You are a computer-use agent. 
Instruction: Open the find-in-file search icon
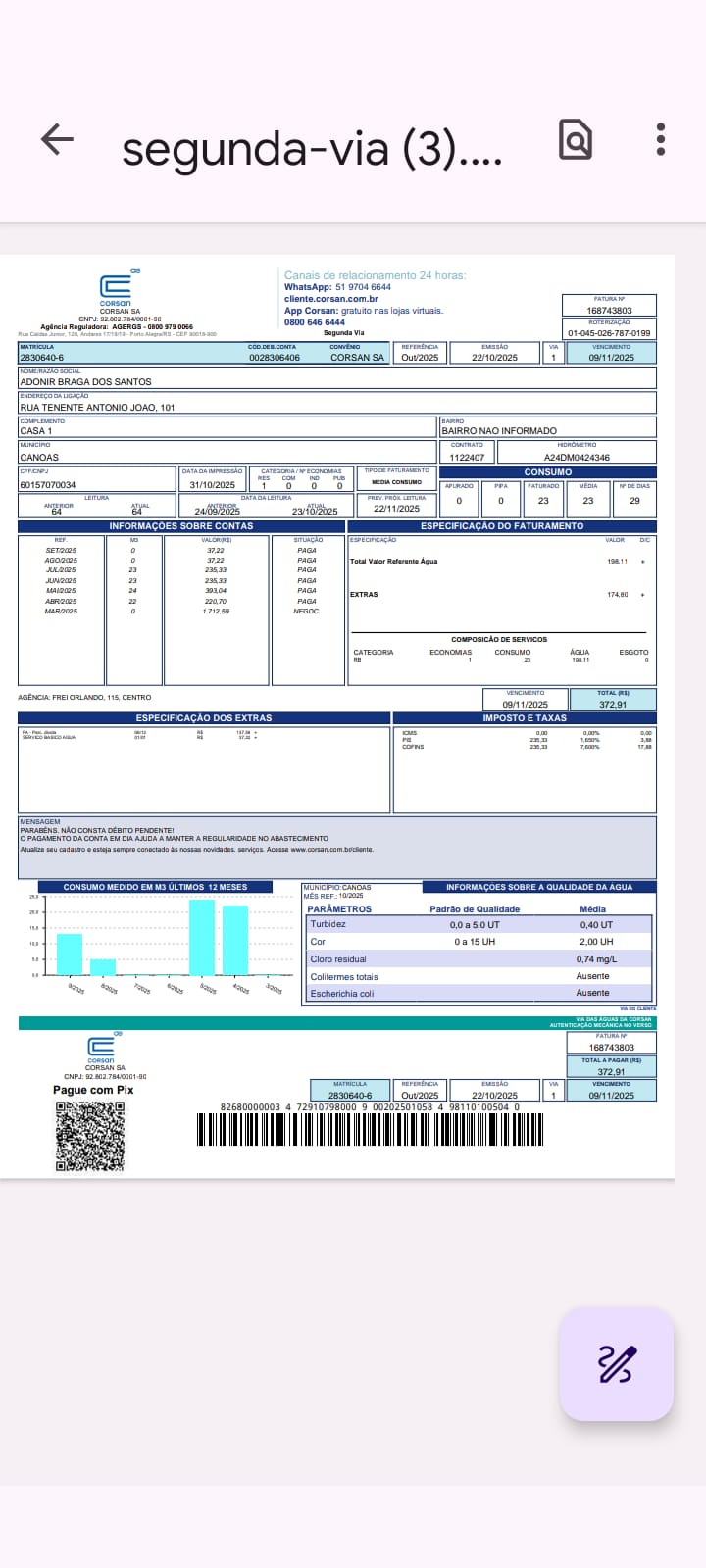(x=576, y=139)
